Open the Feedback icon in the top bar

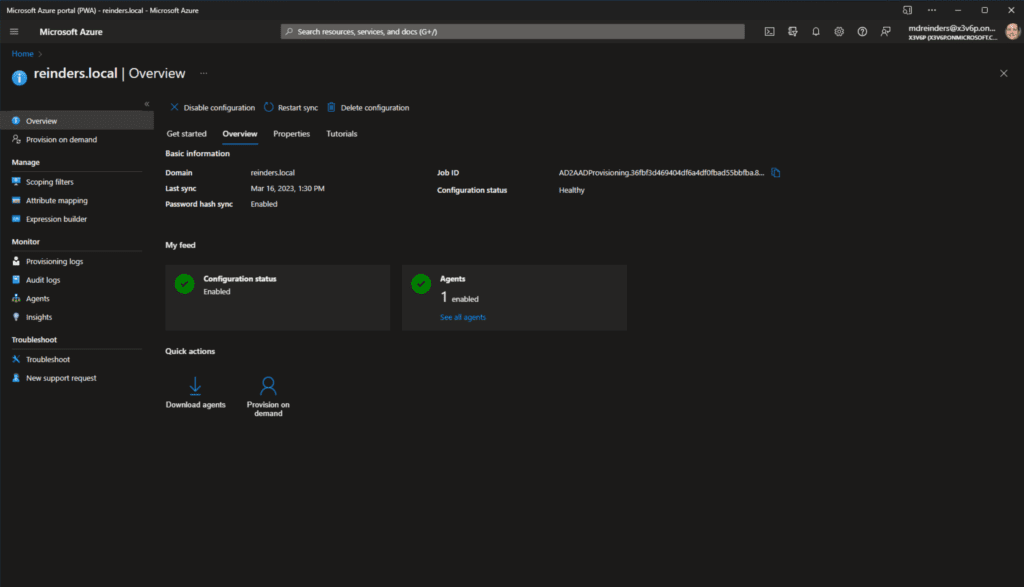click(886, 31)
